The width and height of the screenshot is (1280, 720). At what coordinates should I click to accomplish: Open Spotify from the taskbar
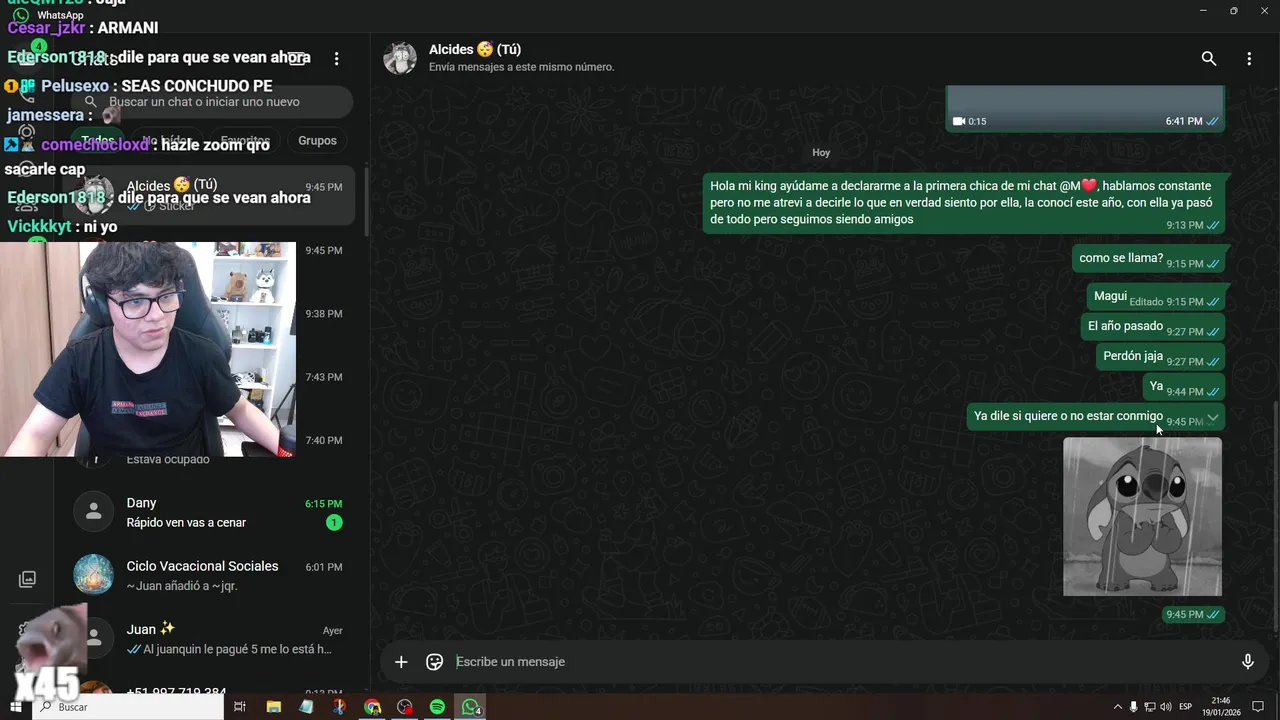pos(437,707)
